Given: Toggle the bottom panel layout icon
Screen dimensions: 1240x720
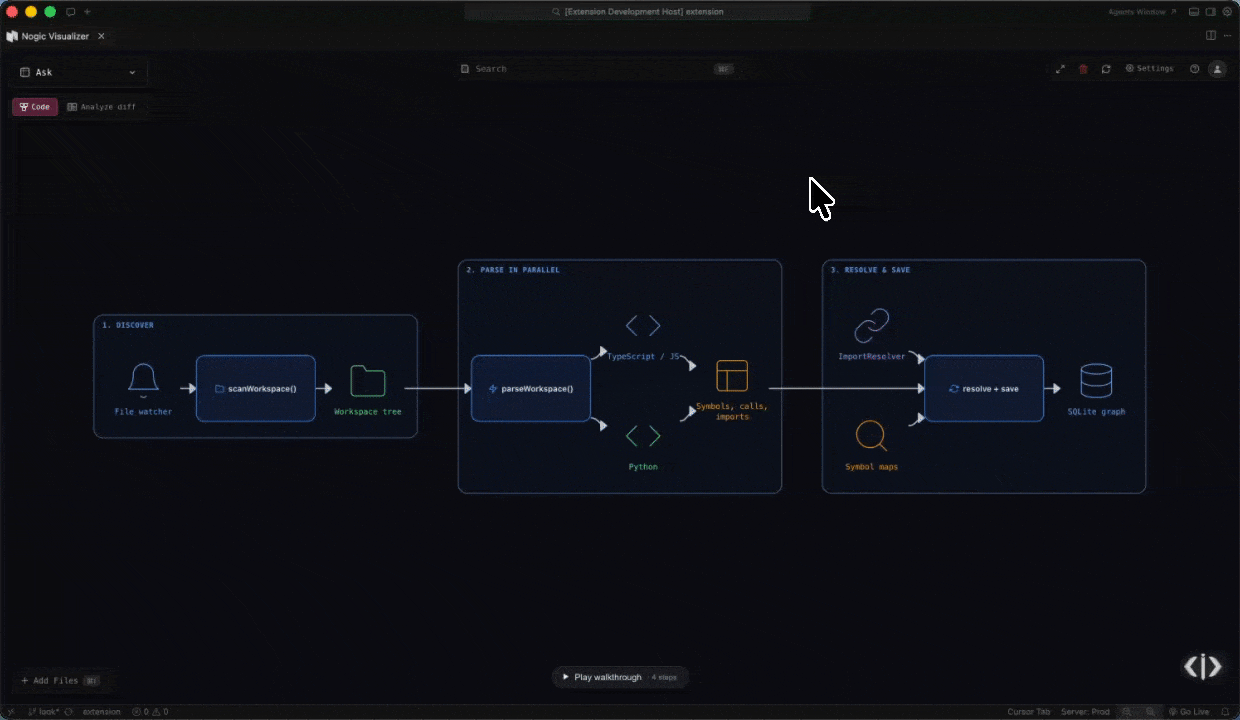Looking at the screenshot, I should tap(1195, 12).
